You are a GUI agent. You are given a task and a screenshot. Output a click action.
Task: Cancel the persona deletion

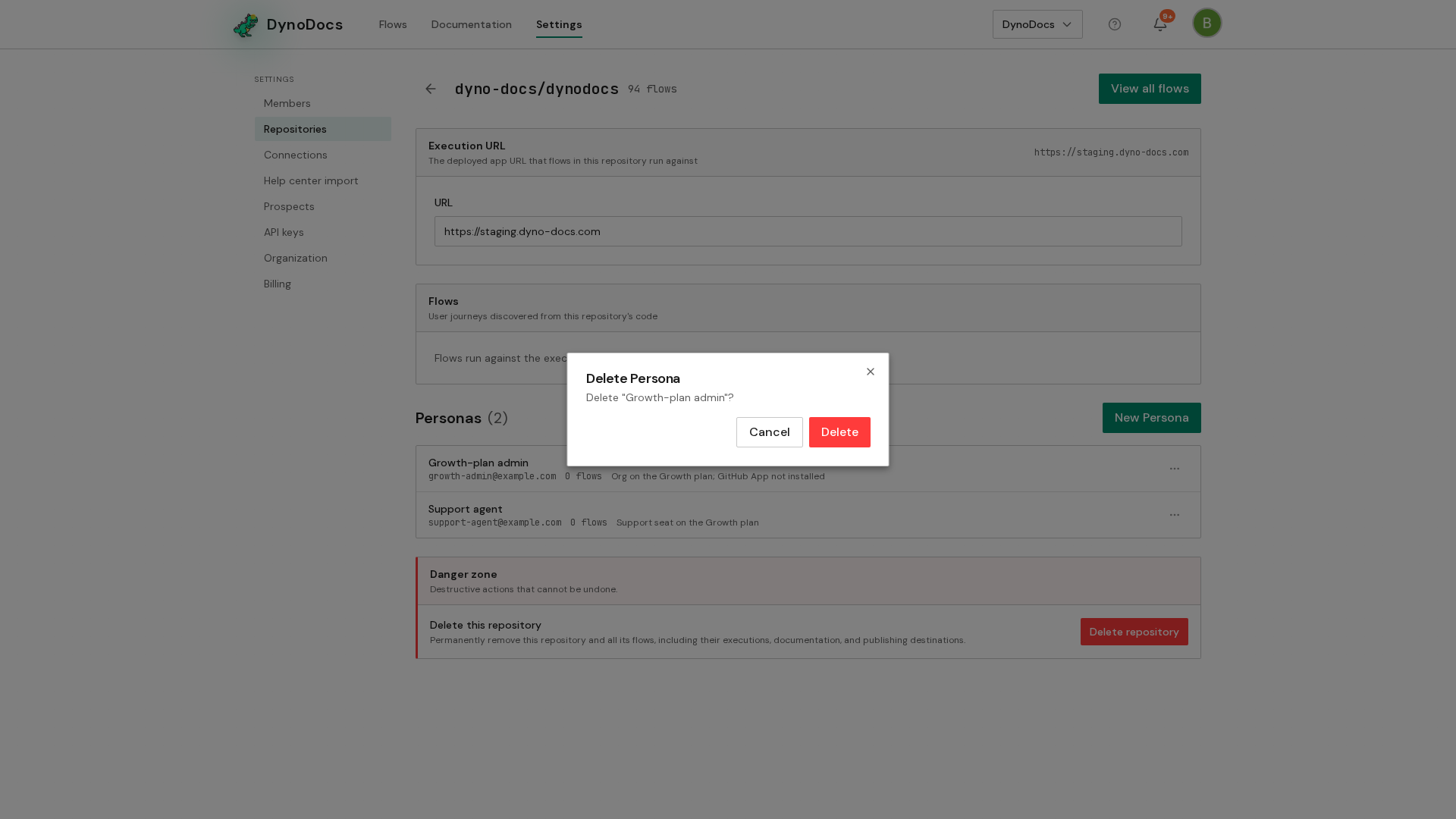770,432
